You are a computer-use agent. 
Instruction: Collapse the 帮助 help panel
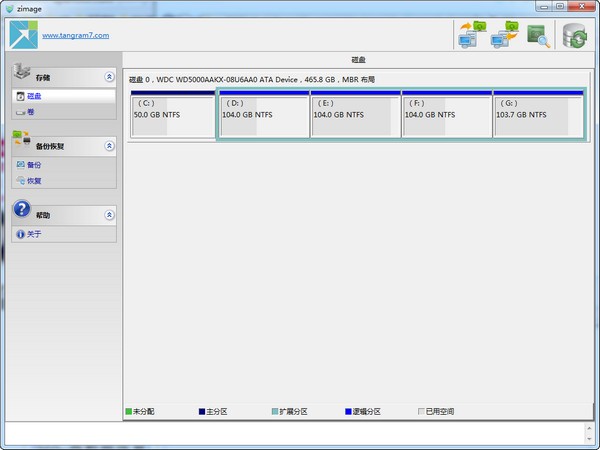click(x=108, y=215)
